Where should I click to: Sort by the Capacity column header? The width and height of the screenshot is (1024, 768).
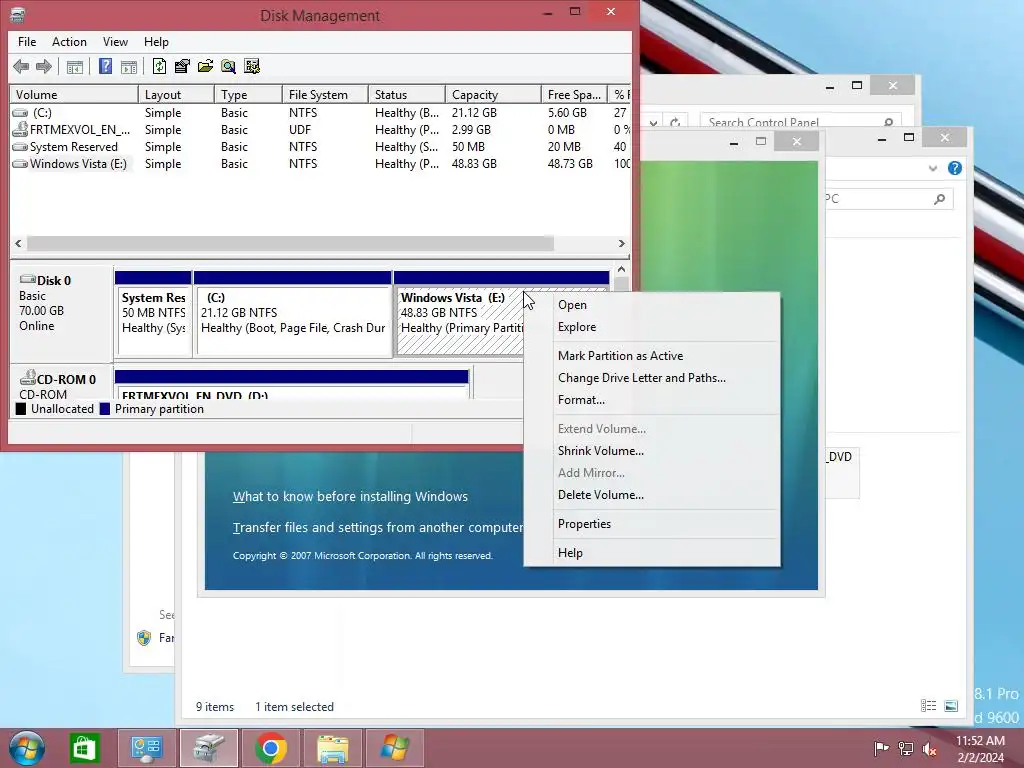493,95
